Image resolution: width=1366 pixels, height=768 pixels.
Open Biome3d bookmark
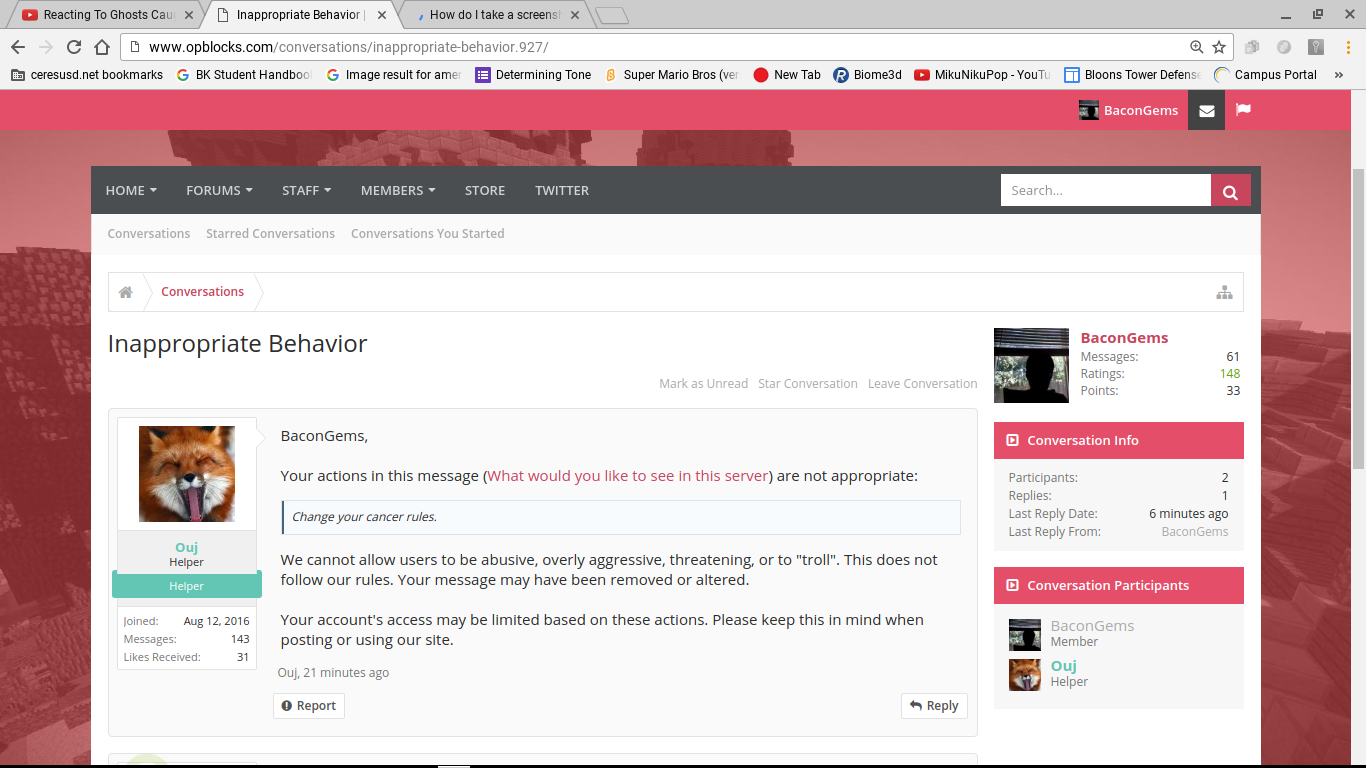point(867,75)
